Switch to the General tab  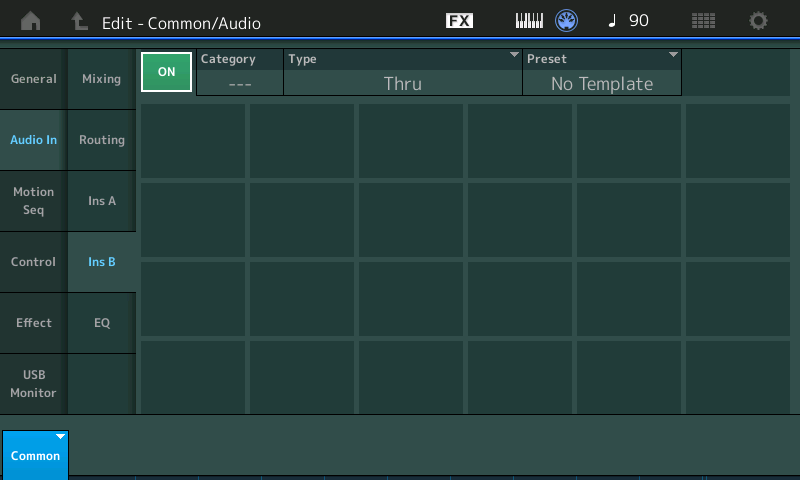point(33,79)
